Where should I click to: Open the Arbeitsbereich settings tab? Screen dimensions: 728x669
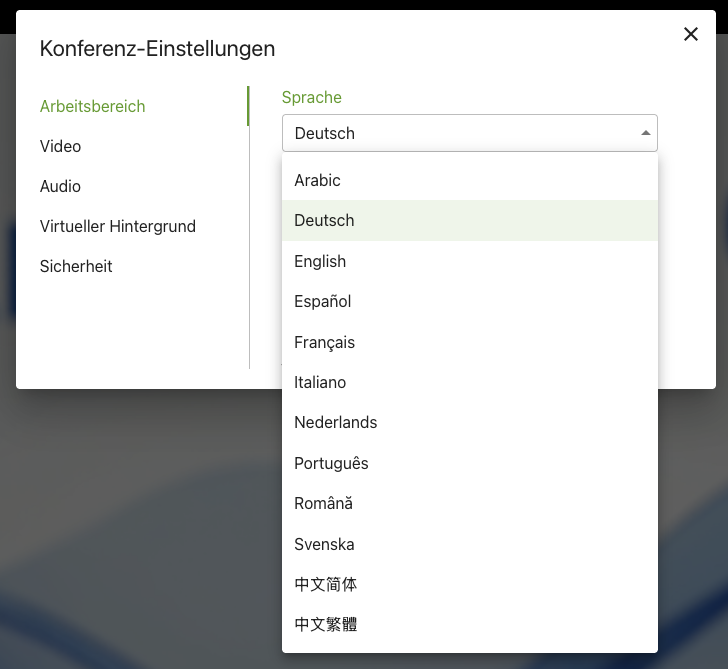[x=93, y=106]
